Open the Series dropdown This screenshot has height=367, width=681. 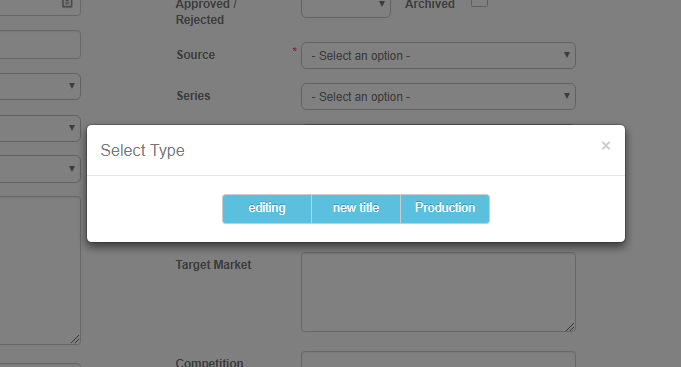438,96
